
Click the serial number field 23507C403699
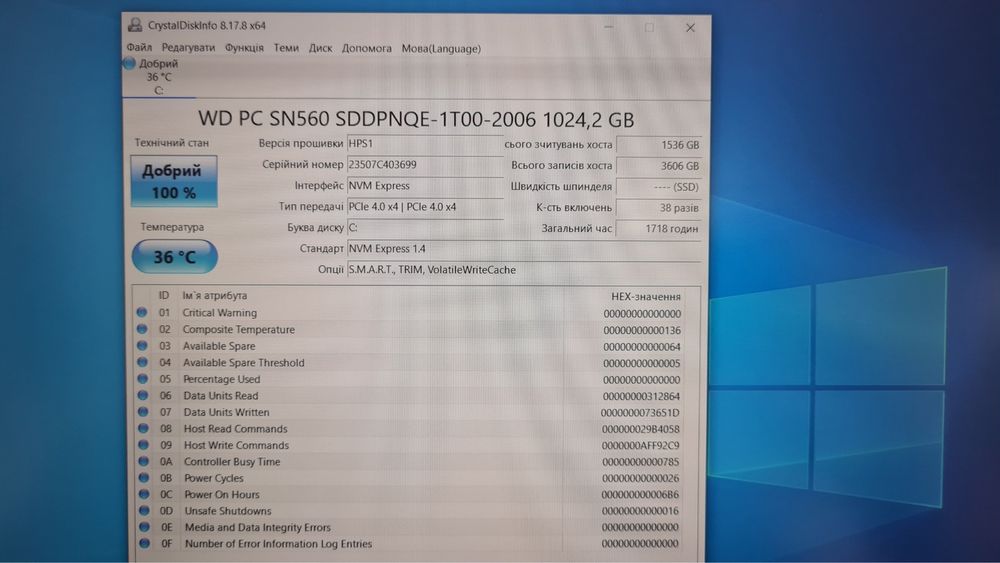(x=425, y=165)
